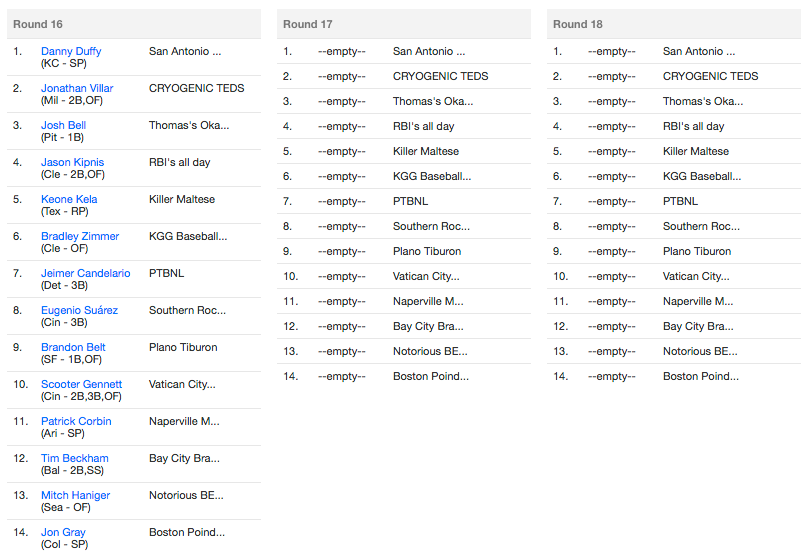Open Tim Beckham profile

(74, 458)
